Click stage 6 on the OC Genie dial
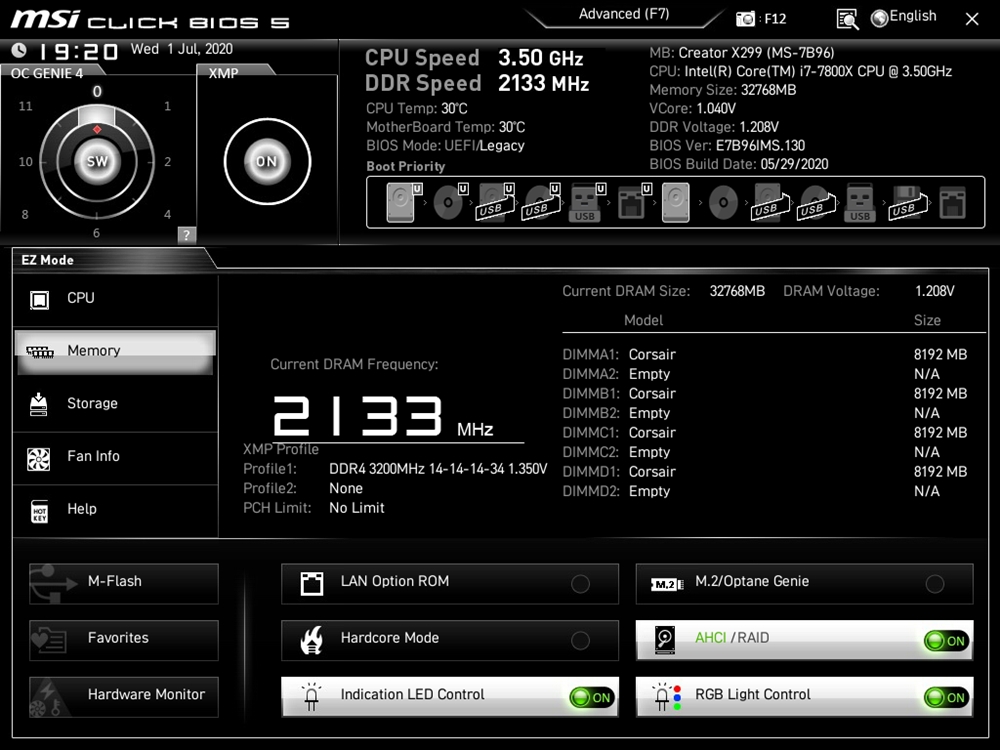 pos(96,233)
